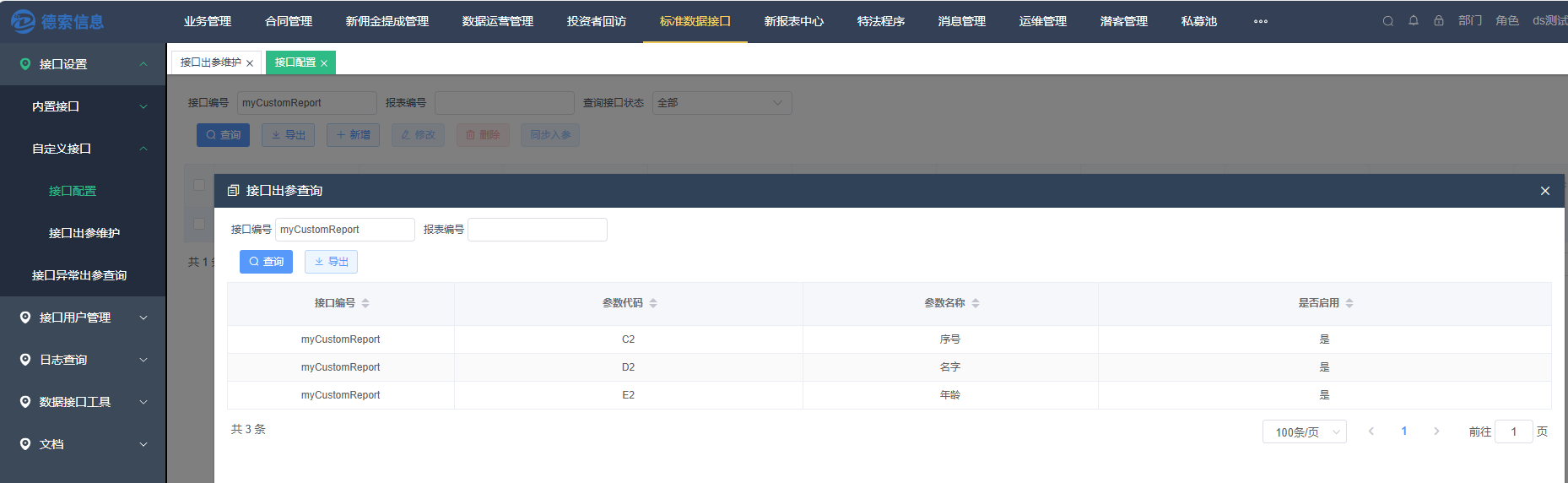The height and width of the screenshot is (483, 1568).
Task: Toggle the header select-all checkbox
Action: pyautogui.click(x=199, y=185)
